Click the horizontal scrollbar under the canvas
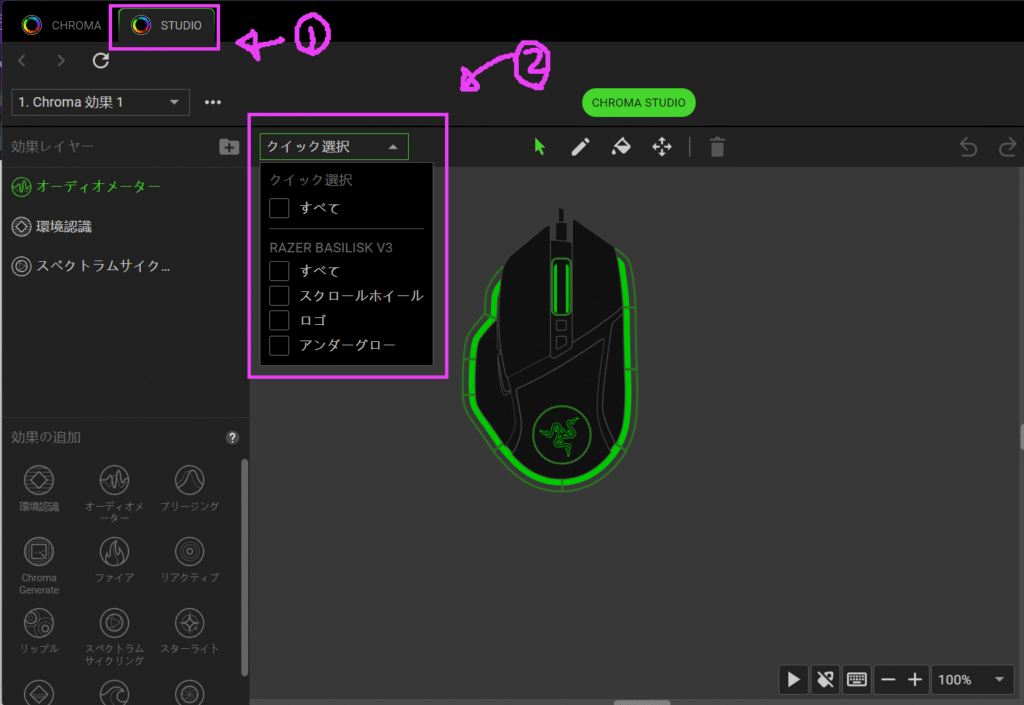The height and width of the screenshot is (705, 1024). coord(642,702)
